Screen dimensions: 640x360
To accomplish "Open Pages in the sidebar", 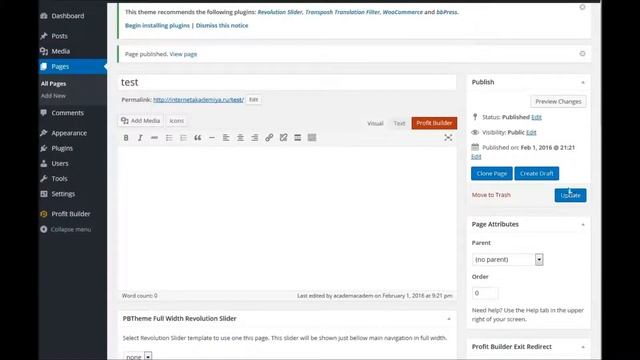I will 73,67.
